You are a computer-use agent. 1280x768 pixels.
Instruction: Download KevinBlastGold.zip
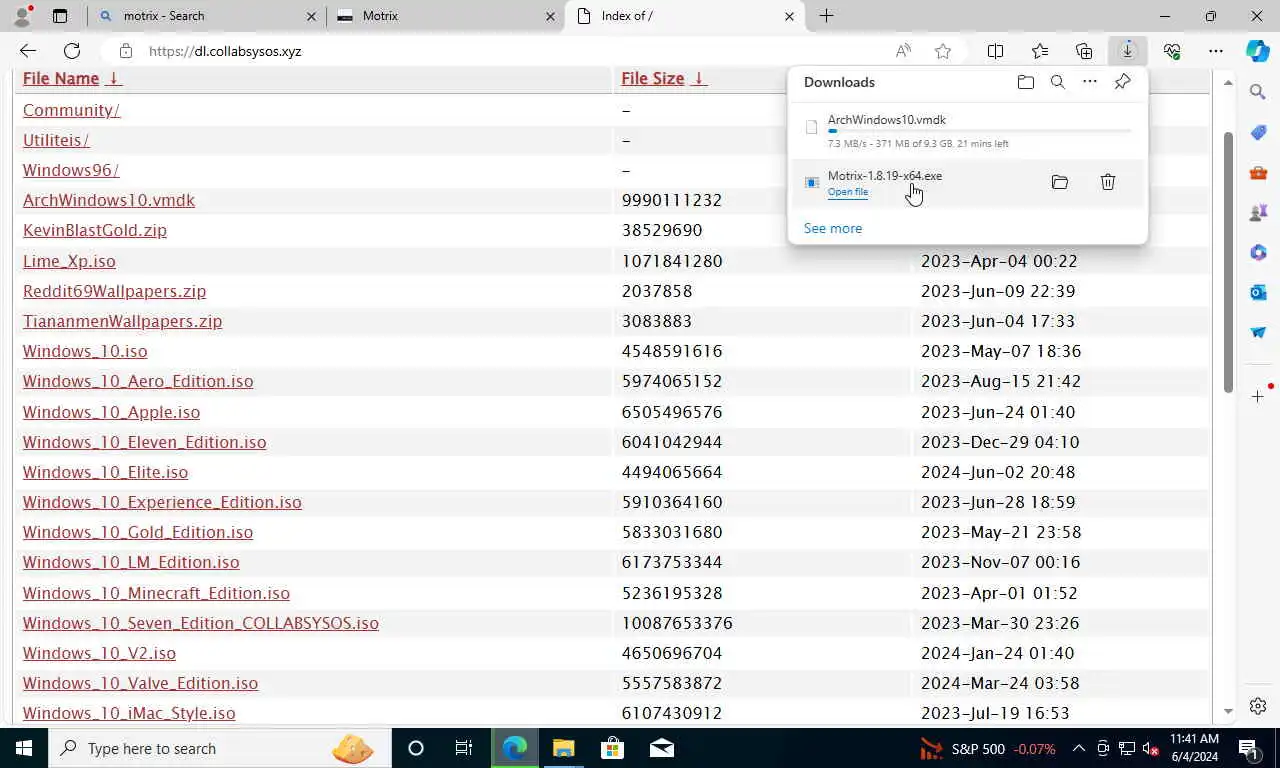click(95, 230)
